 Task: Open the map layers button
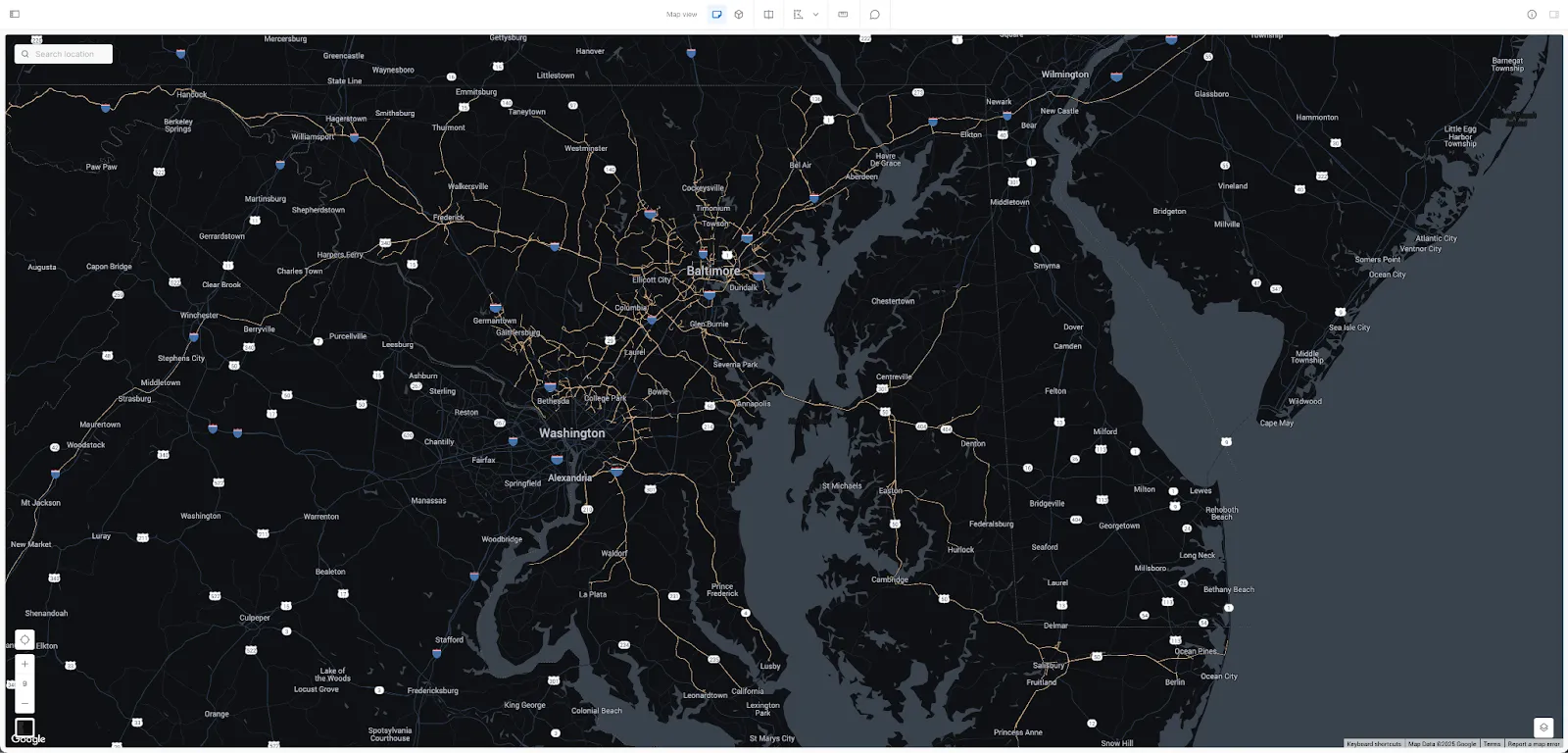tap(1543, 728)
